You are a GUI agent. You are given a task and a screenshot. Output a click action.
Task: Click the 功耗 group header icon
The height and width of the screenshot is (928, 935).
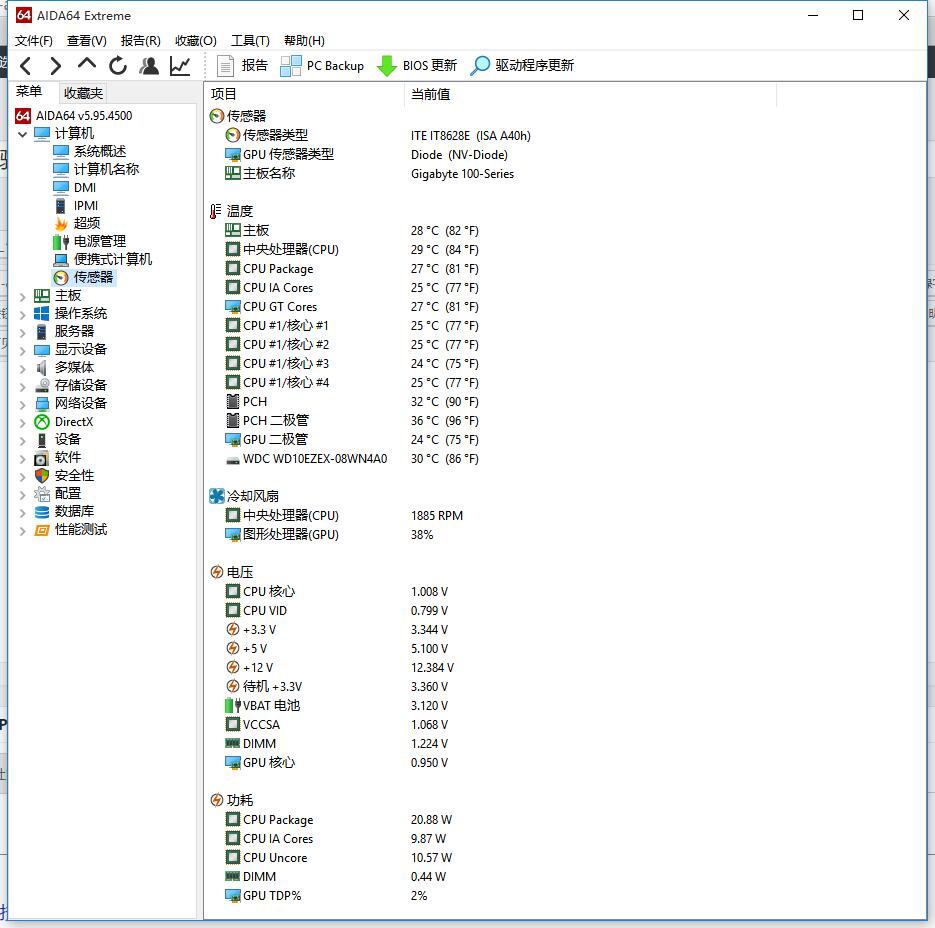click(x=217, y=801)
